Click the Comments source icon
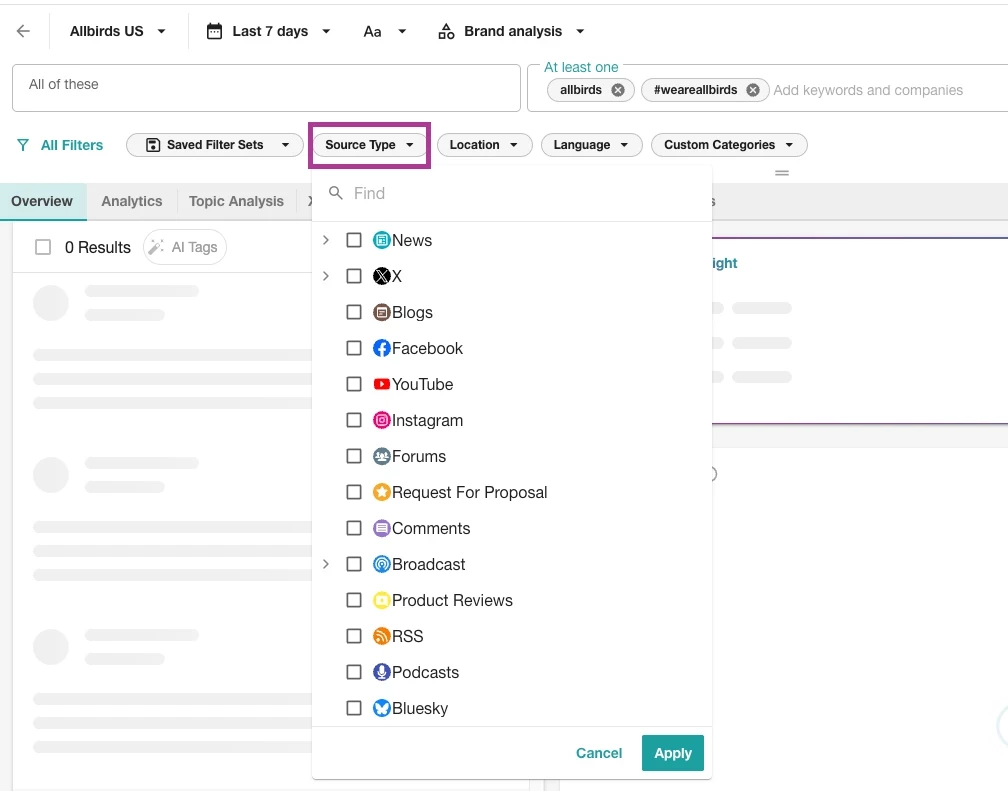The image size is (1008, 791). 382,528
